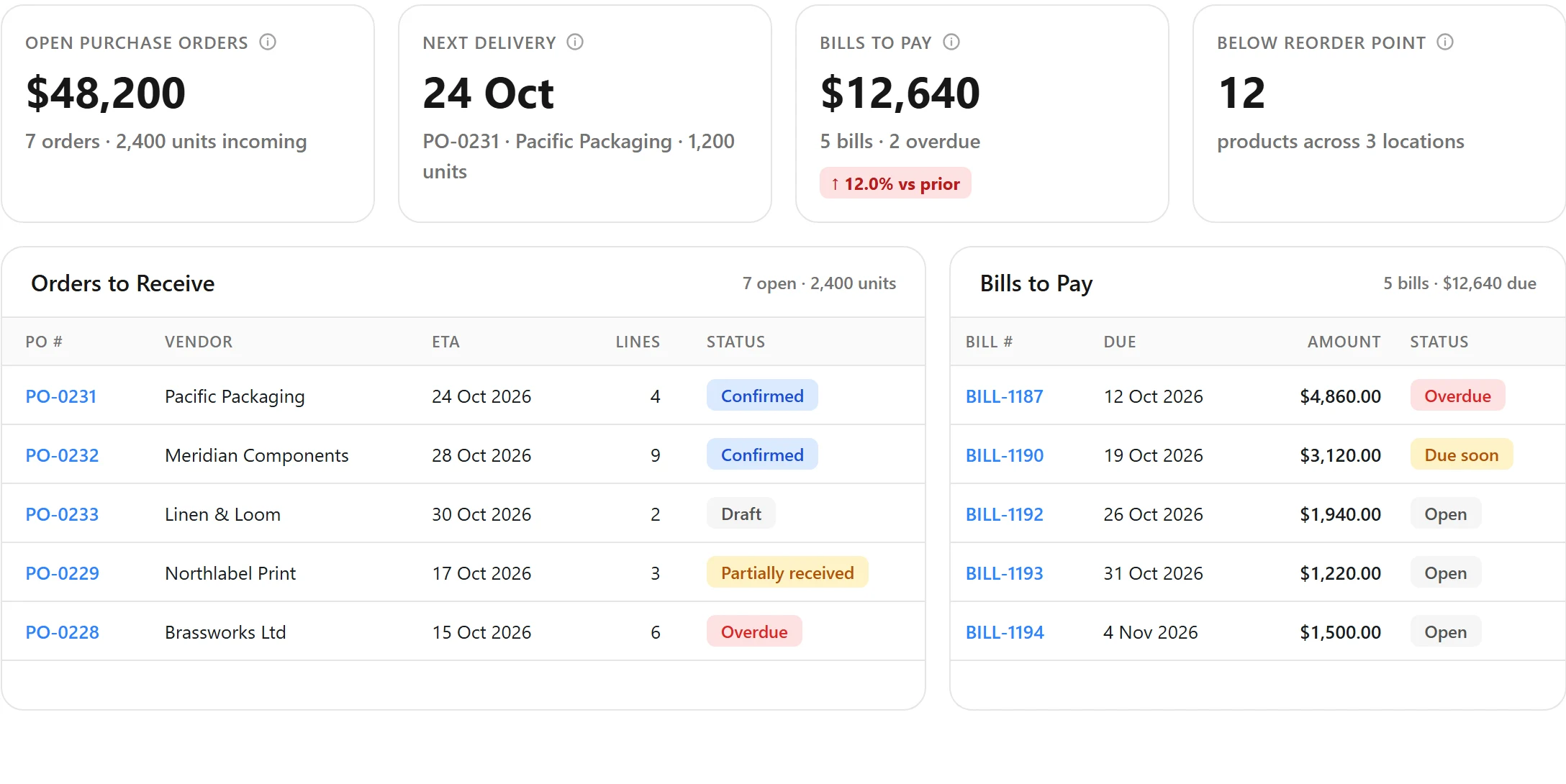
Task: Click ETA cell 15 Oct 2026
Action: [481, 632]
